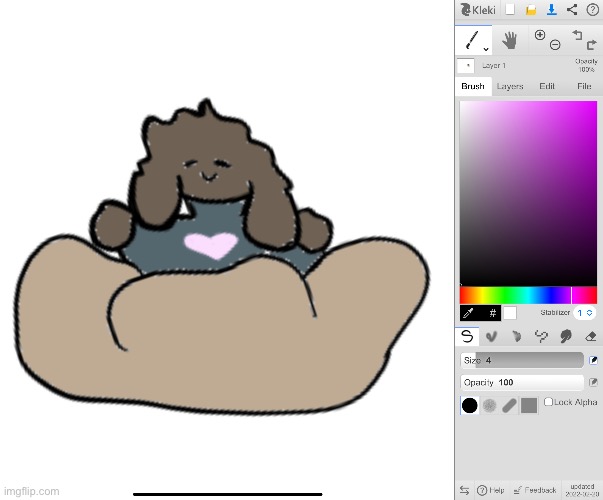Image resolution: width=603 pixels, height=500 pixels.
Task: Pick a color in the saturation square
Action: pyautogui.click(x=528, y=193)
